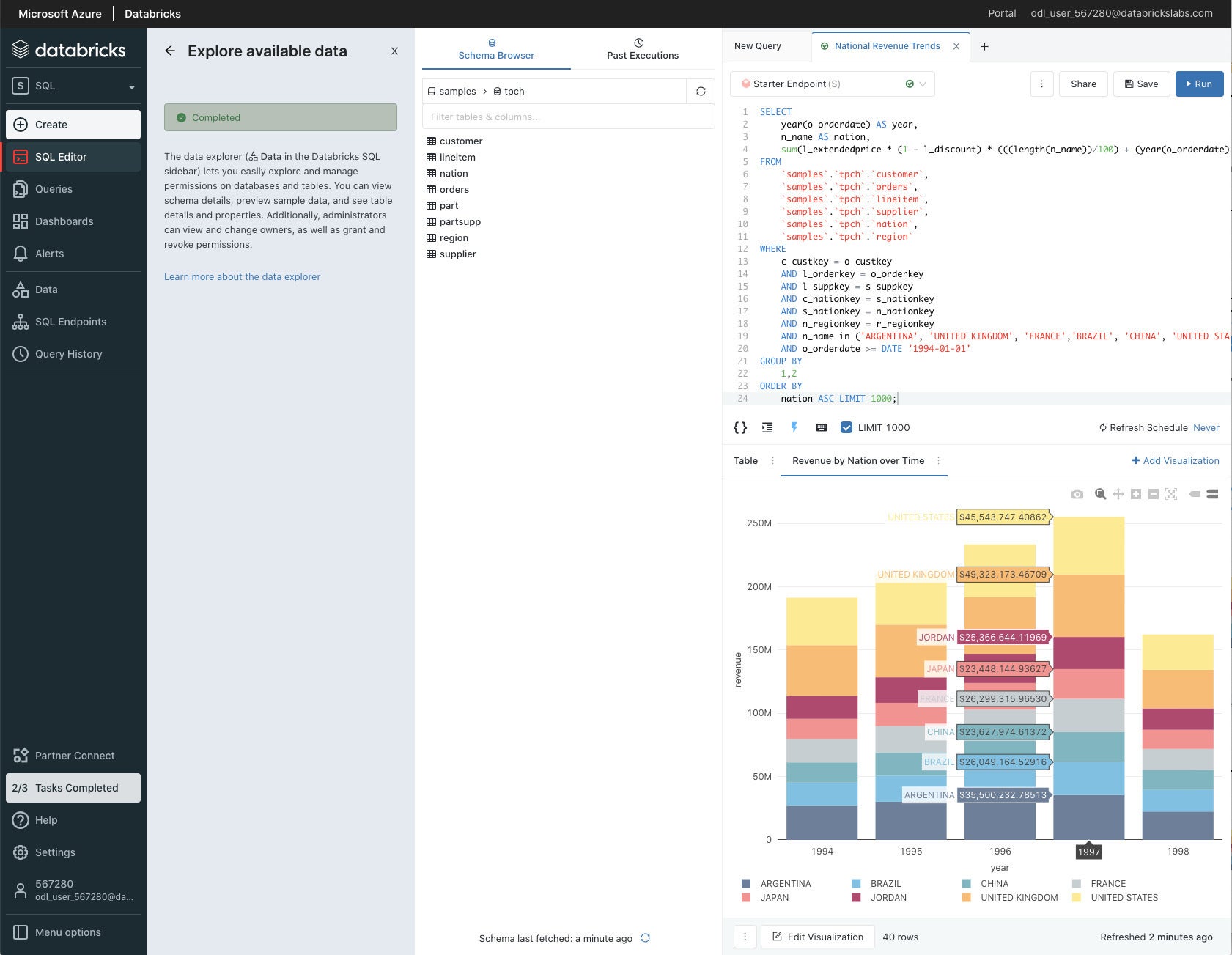
Task: Switch to Schema Browser tab
Action: [496, 49]
